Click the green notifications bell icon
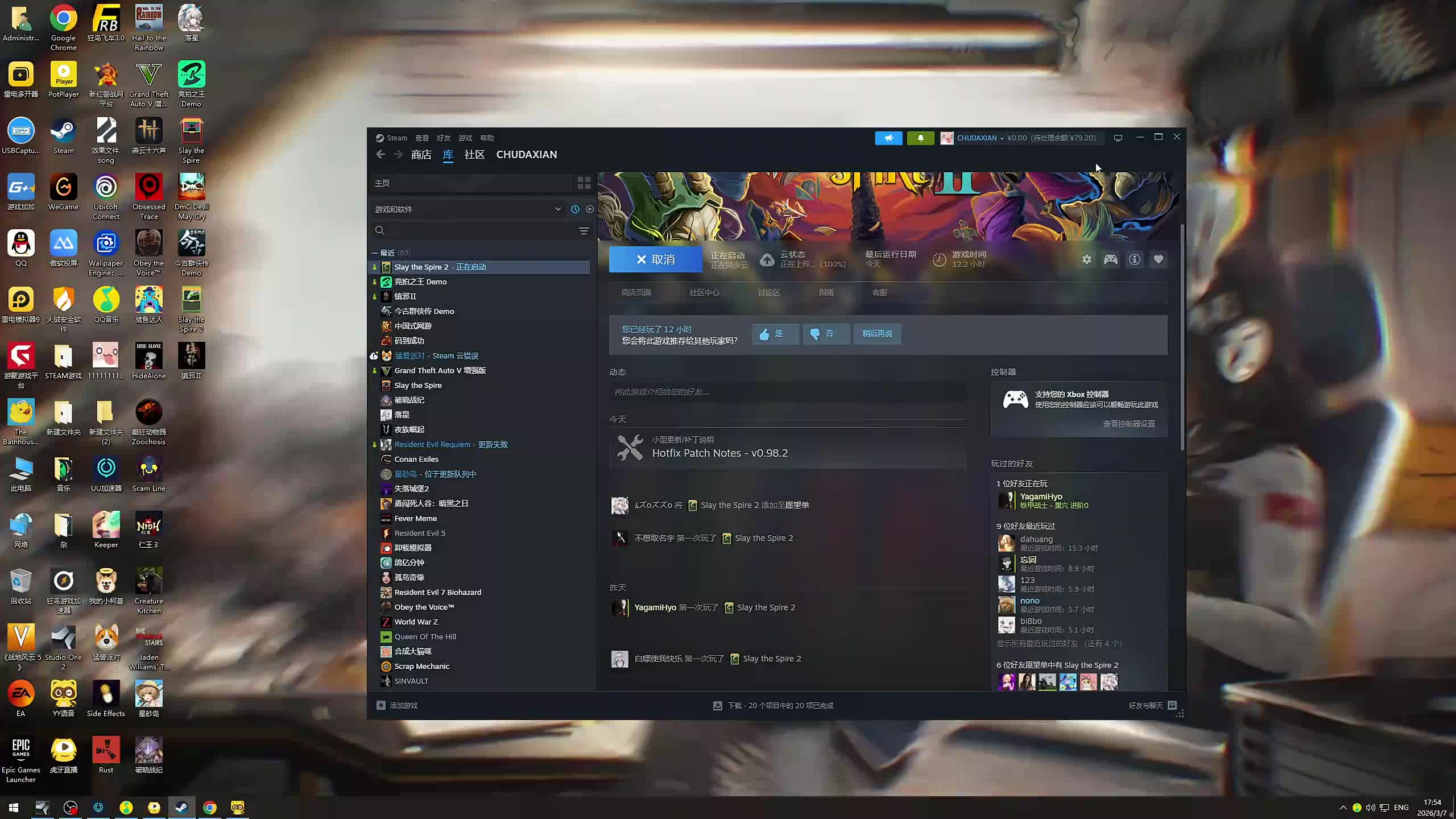 [x=920, y=138]
